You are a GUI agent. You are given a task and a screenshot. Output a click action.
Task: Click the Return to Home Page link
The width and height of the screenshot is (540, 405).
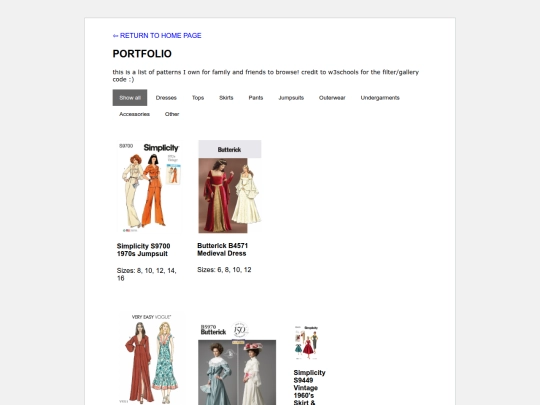pyautogui.click(x=157, y=35)
